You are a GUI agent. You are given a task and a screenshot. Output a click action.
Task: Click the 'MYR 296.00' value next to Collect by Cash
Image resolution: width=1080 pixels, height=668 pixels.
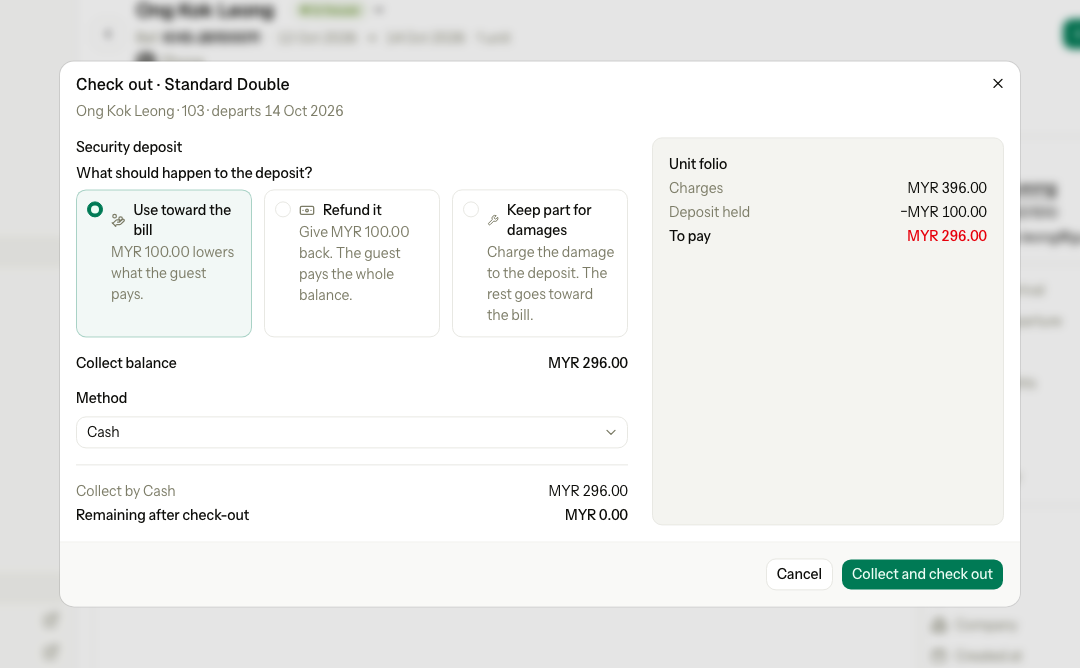point(588,491)
